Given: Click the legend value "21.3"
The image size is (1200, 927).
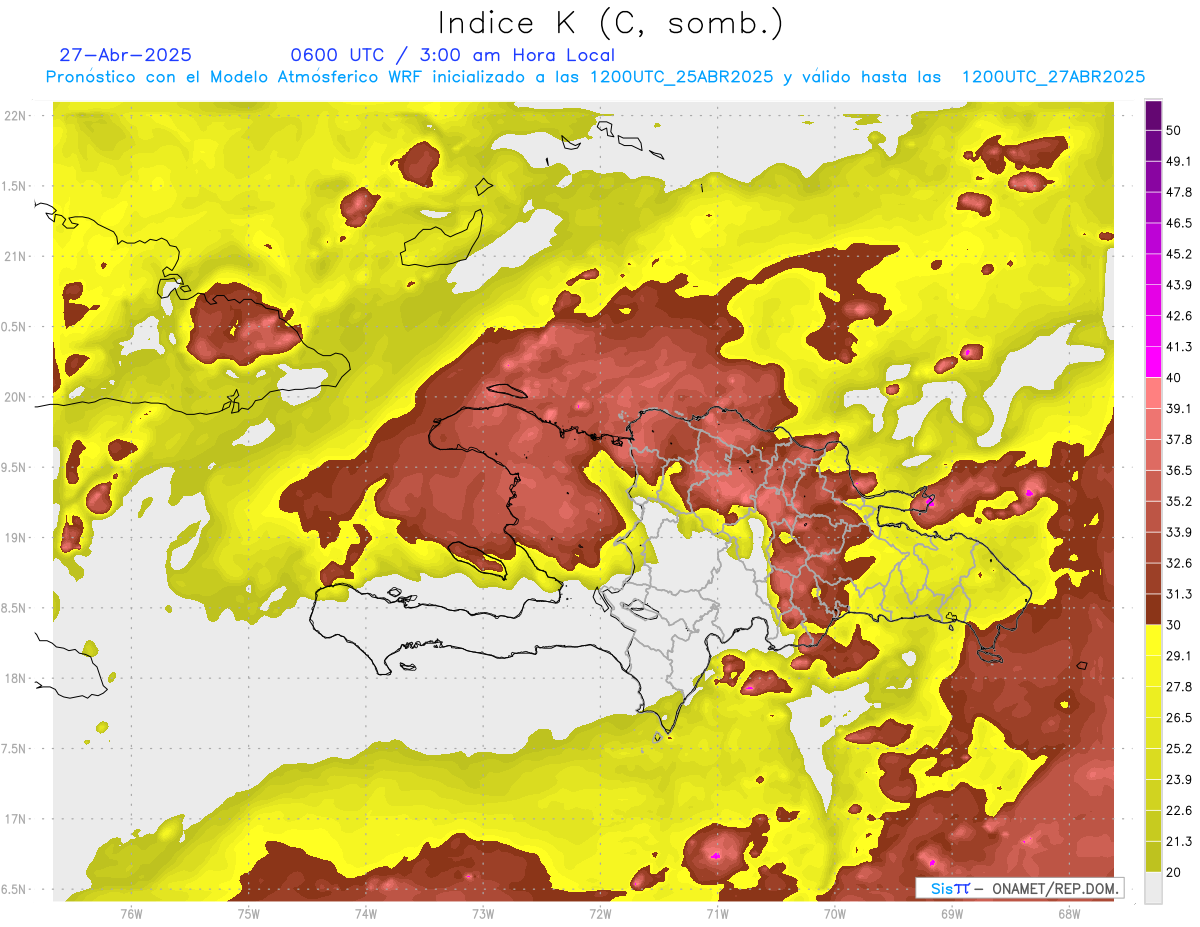Looking at the screenshot, I should coord(1179,842).
